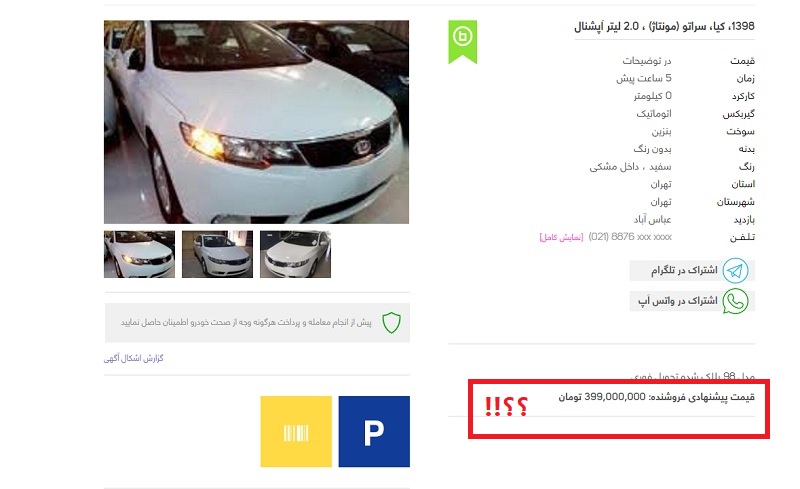Click the yellow barcode tile
Image resolution: width=800 pixels, height=489 pixels.
296,431
